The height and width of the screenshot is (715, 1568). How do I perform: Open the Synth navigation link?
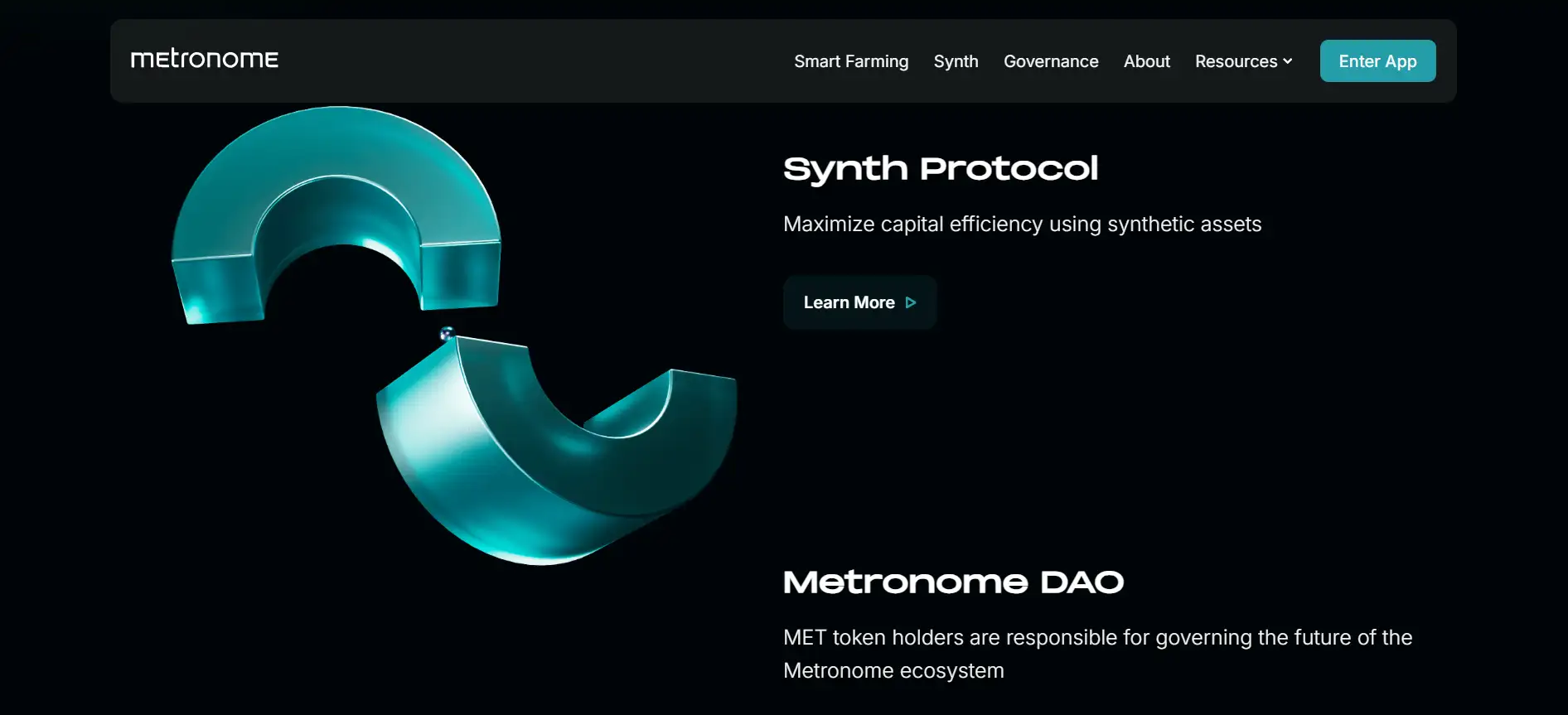[956, 61]
